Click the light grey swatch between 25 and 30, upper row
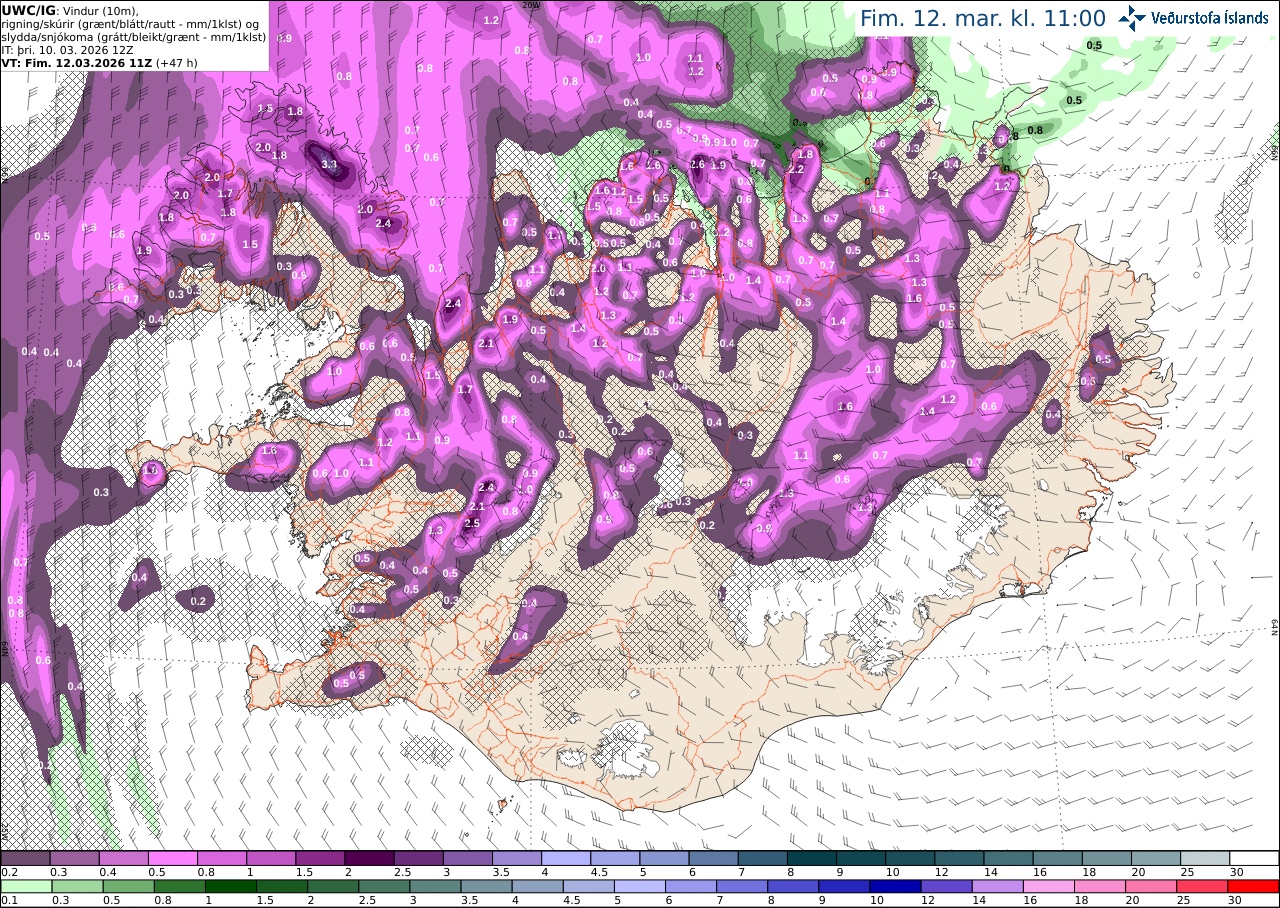This screenshot has height=908, width=1280. (1206, 858)
